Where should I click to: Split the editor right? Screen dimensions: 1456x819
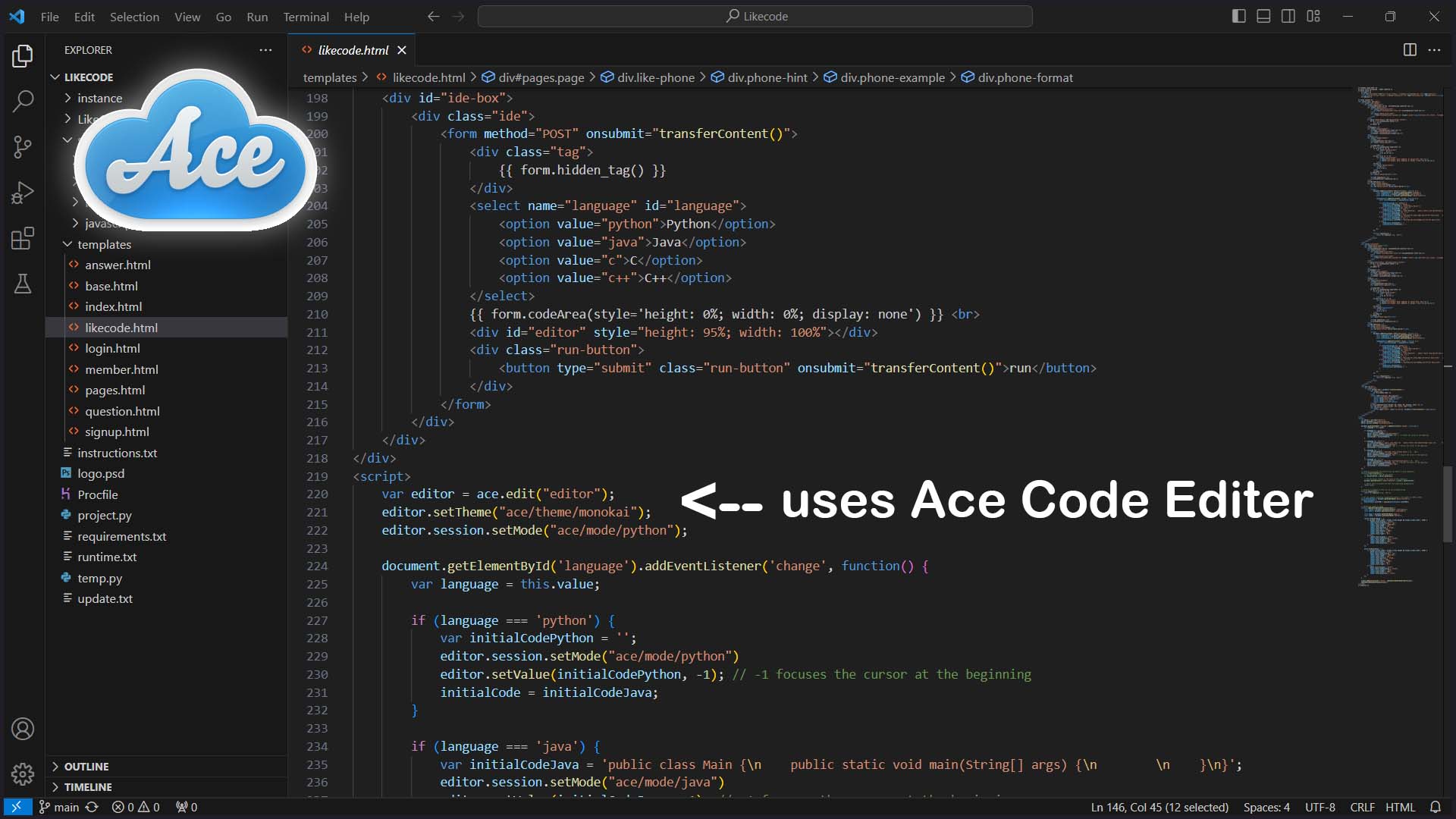pos(1410,50)
